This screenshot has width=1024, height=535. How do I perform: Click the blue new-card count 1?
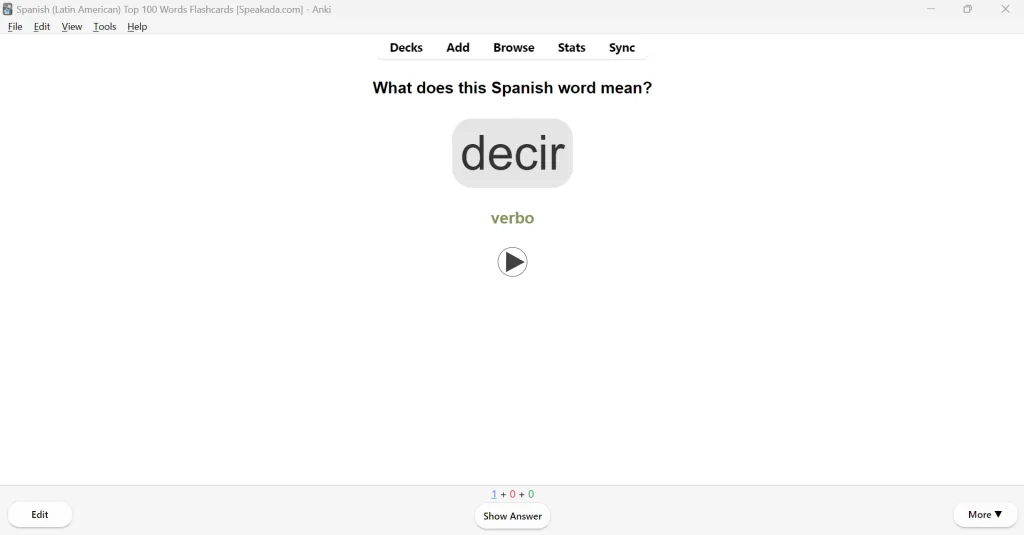[x=494, y=494]
